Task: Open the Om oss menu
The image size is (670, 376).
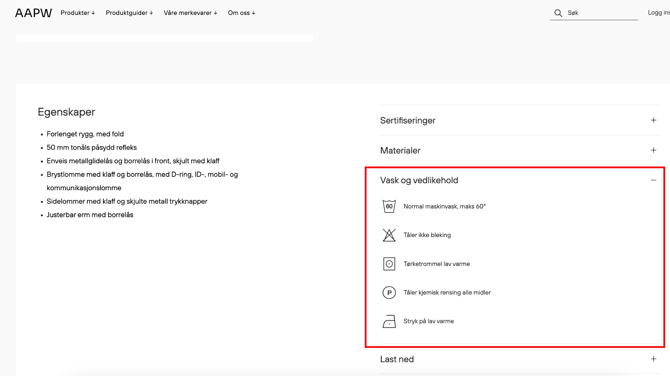Action: point(241,13)
